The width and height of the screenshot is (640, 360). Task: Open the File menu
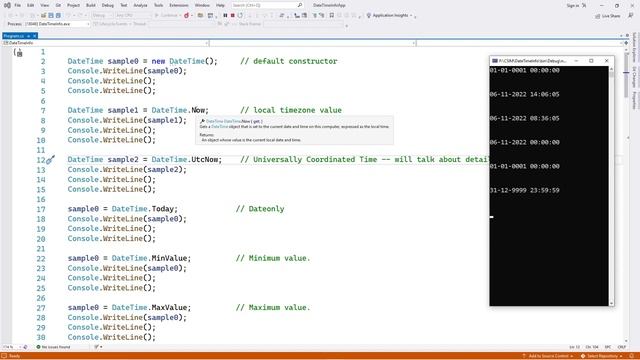click(x=18, y=5)
